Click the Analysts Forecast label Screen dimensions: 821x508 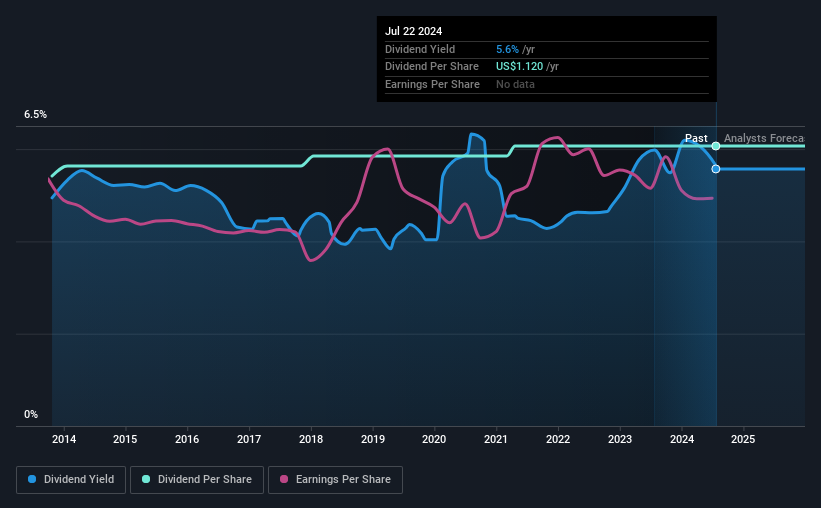(764, 138)
